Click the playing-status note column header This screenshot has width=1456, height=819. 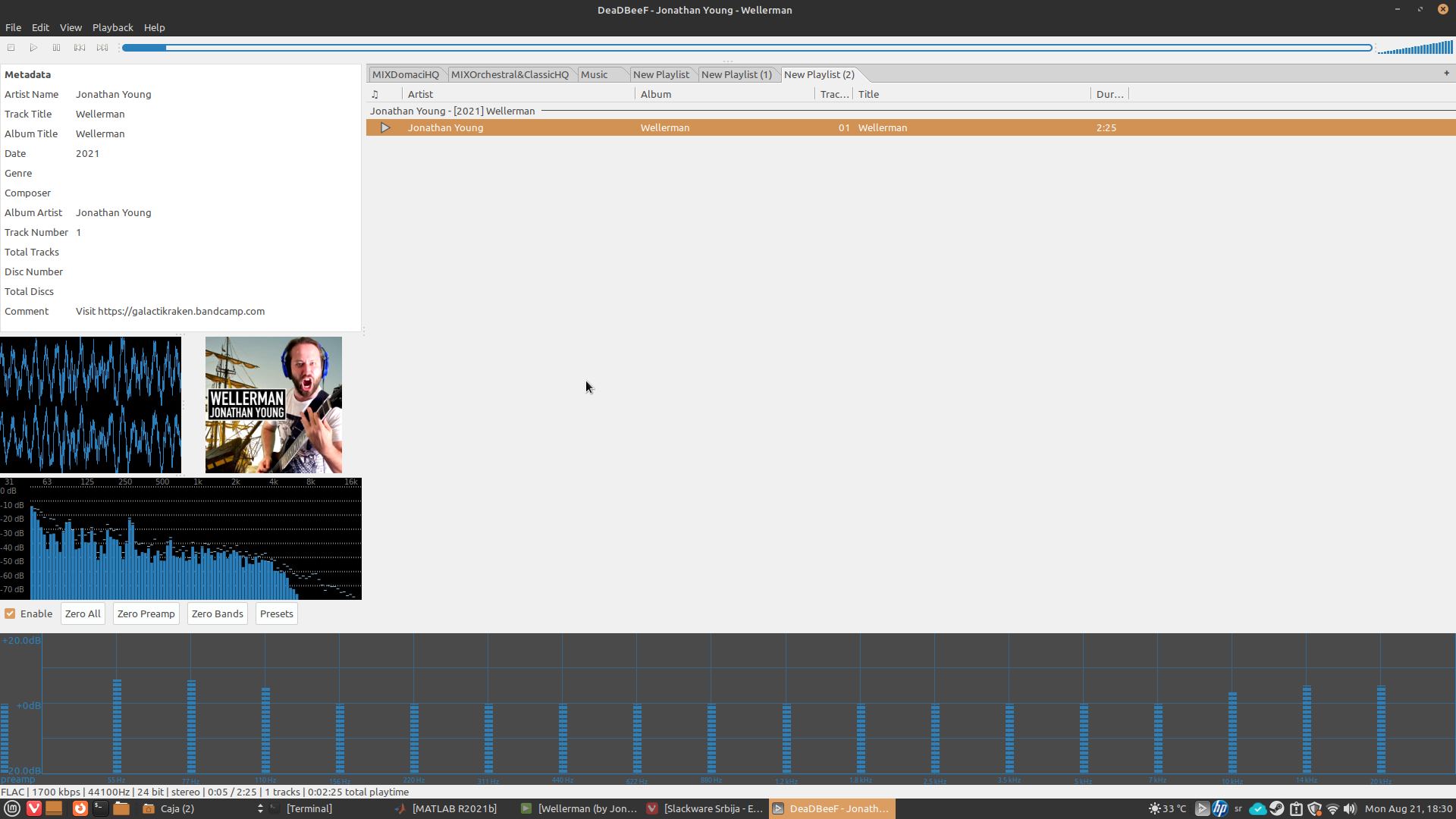pos(375,95)
